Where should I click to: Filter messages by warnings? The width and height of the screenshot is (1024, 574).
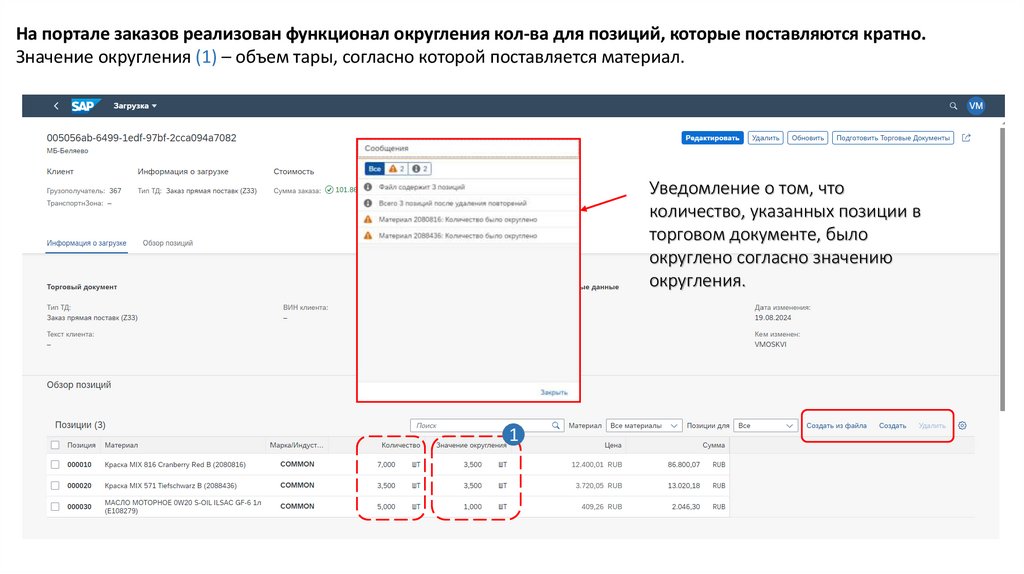click(x=396, y=169)
